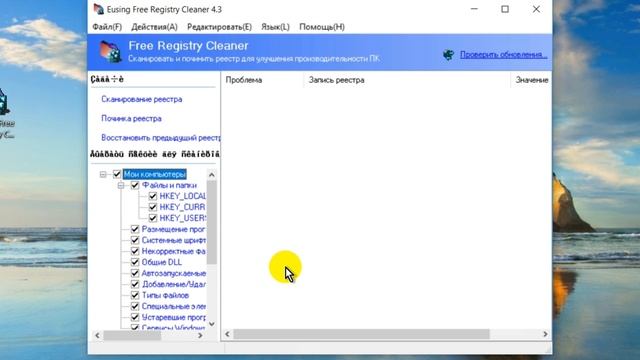Click the Free Registry Cleaner banner logo
This screenshot has height=360, width=640.
coord(110,51)
